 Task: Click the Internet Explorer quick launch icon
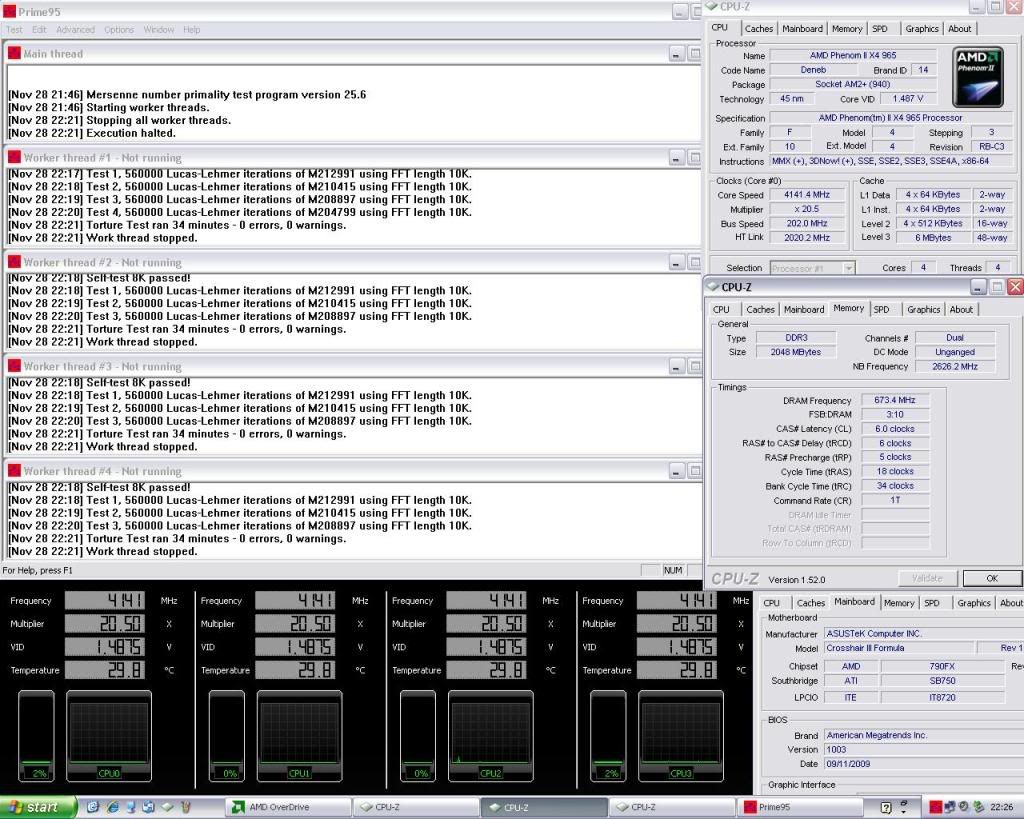click(113, 807)
